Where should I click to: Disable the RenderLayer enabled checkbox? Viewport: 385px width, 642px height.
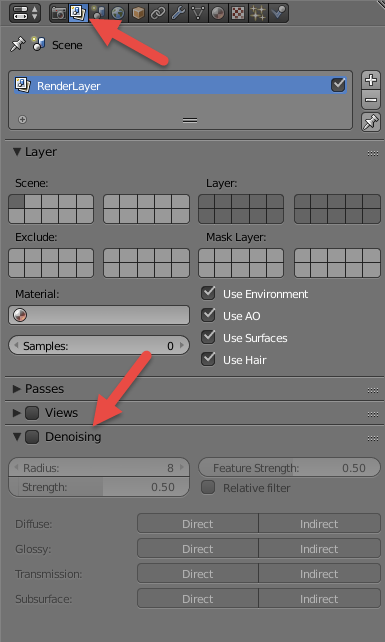tap(338, 85)
